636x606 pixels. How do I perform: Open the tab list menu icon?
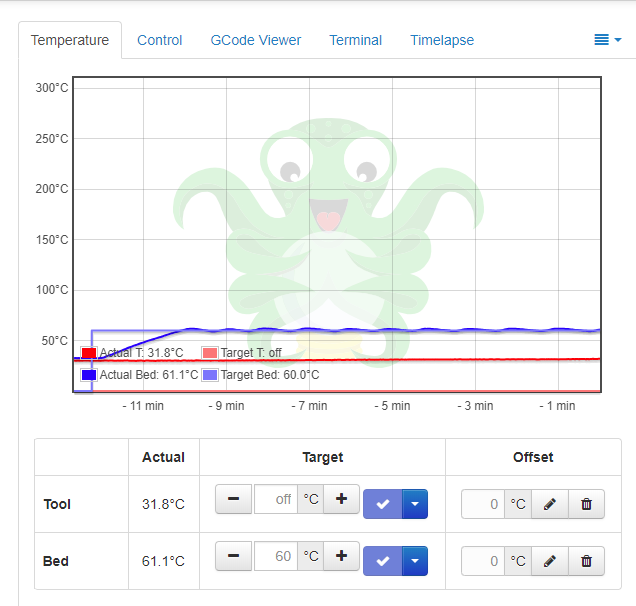[x=607, y=40]
